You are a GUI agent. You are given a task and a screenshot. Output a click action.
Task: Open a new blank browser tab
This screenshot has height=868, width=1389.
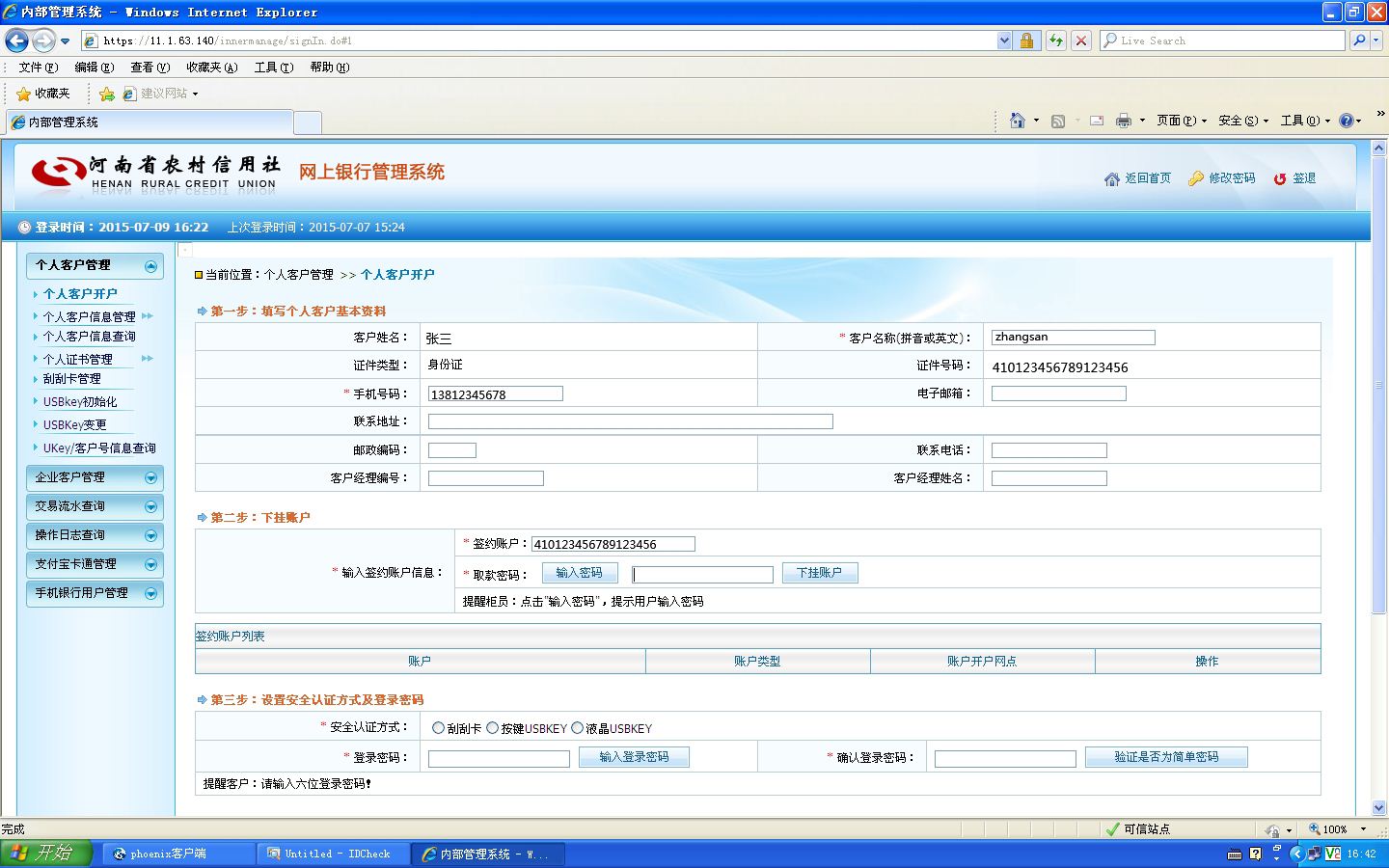tap(307, 122)
